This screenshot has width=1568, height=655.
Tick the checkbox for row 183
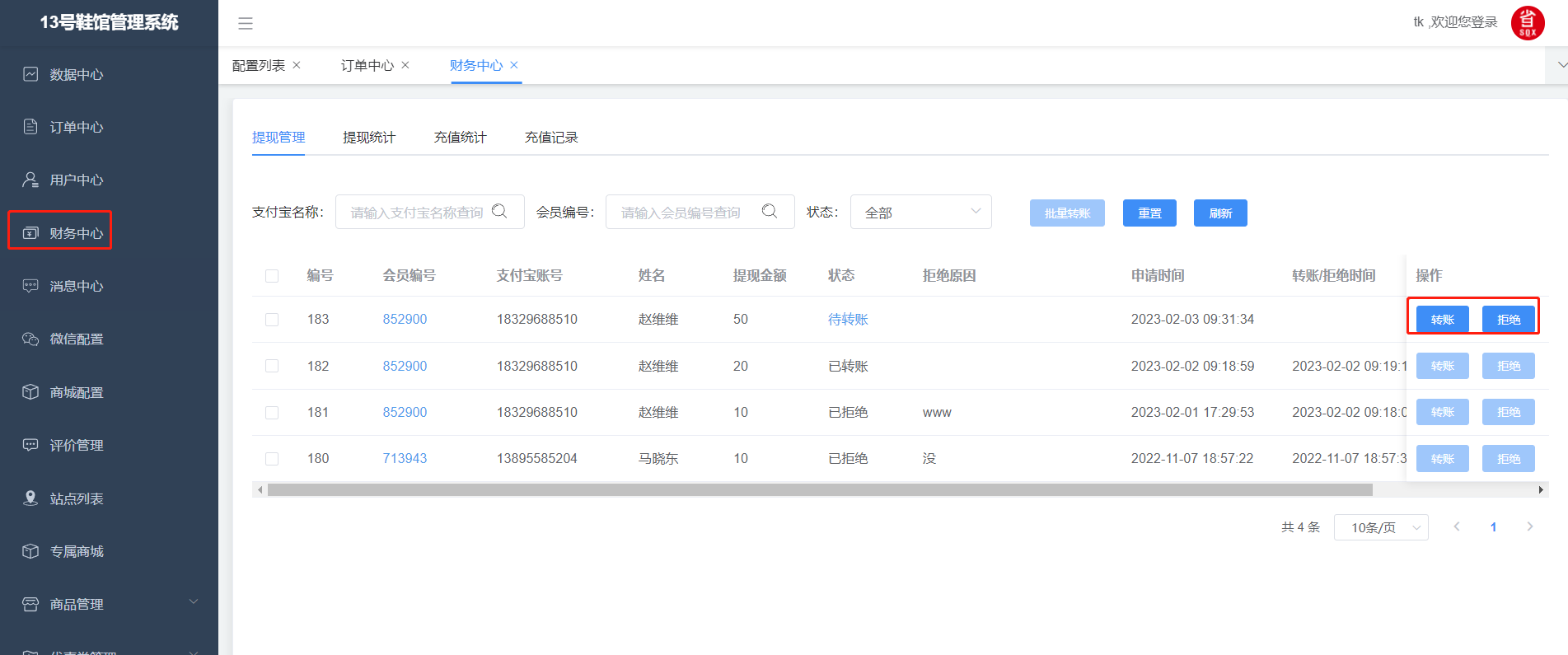pyautogui.click(x=272, y=320)
